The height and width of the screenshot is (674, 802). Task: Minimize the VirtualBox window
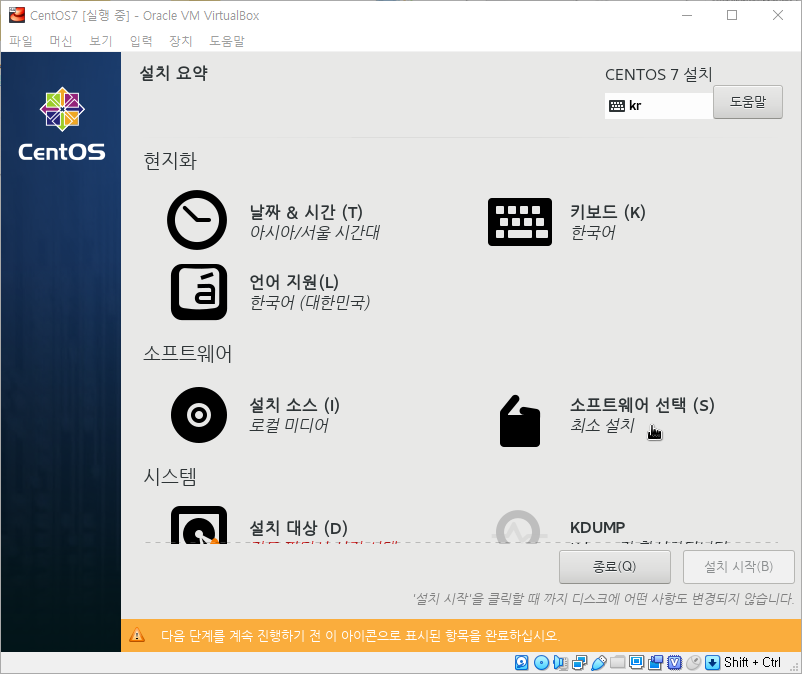(687, 15)
